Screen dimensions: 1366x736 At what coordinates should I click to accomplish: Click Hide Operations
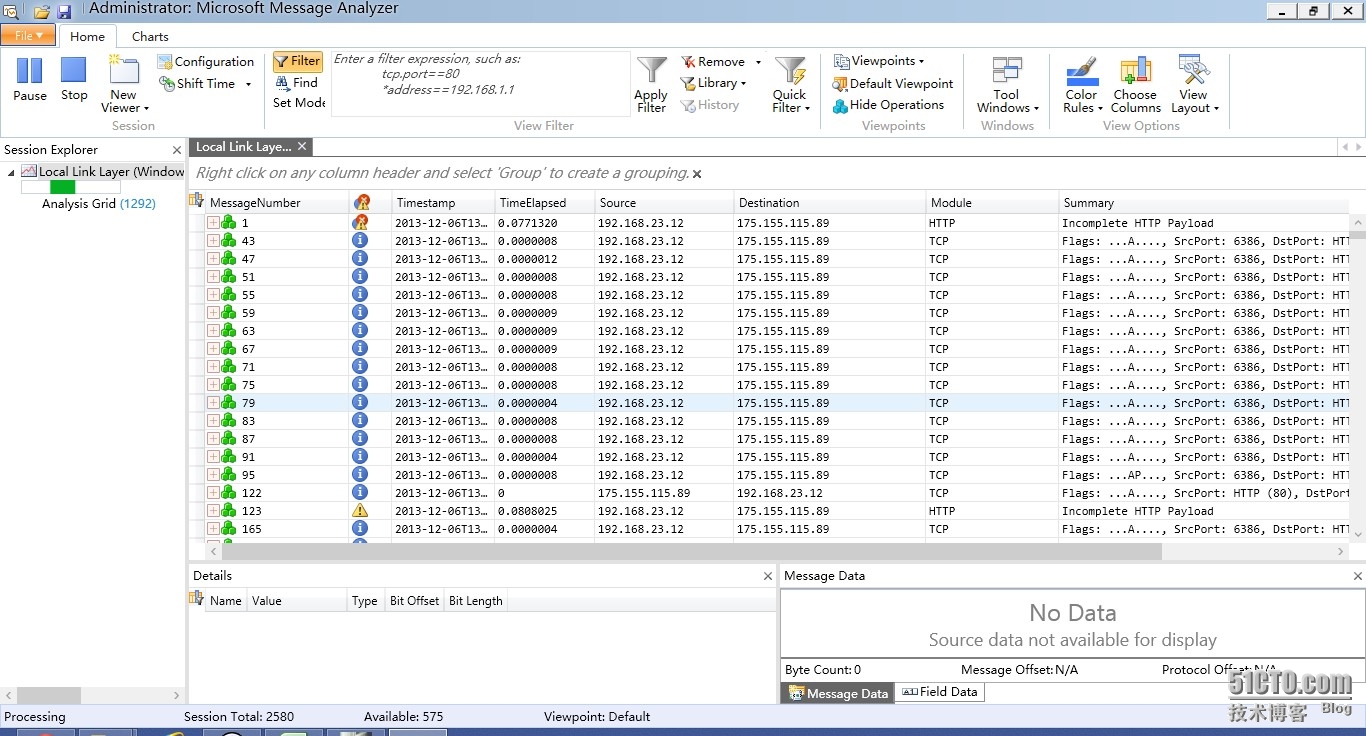point(888,105)
